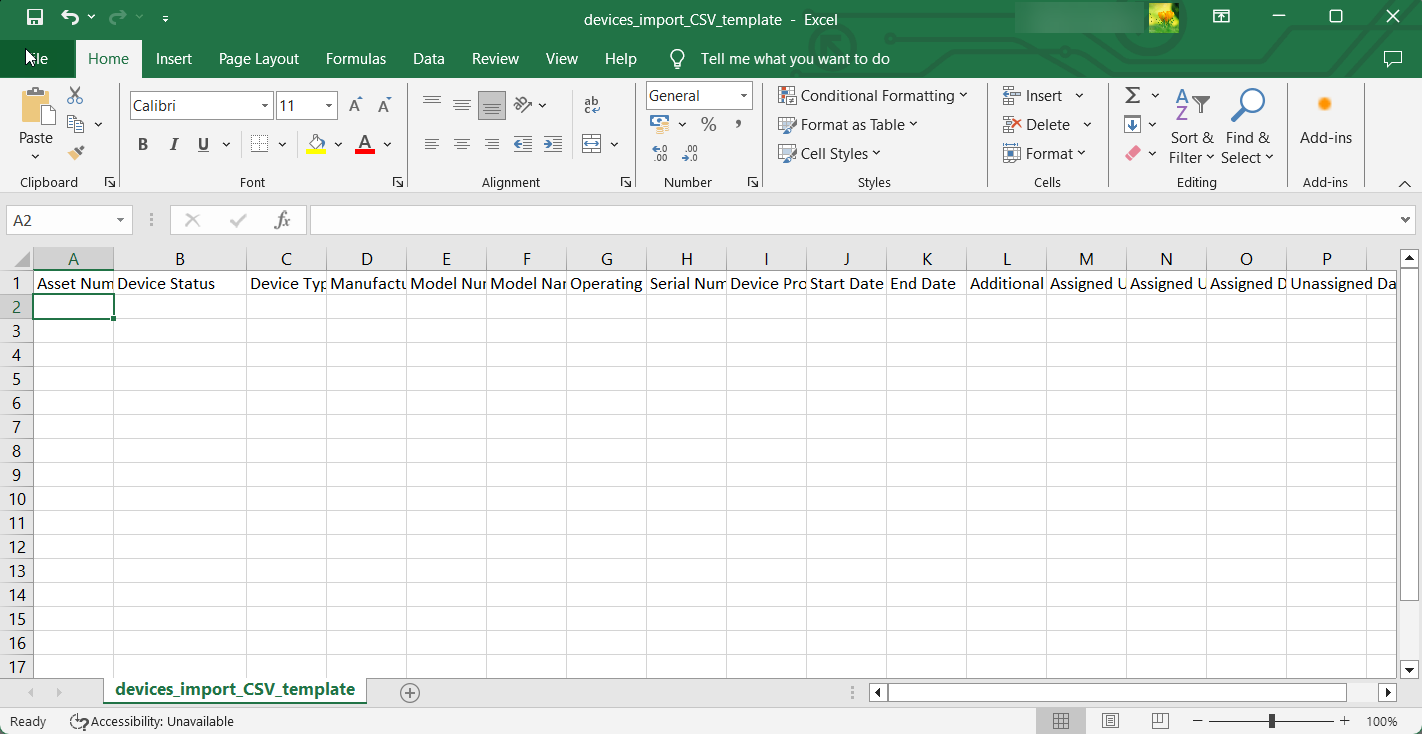Click the Fill down arrow icon

tap(1133, 124)
